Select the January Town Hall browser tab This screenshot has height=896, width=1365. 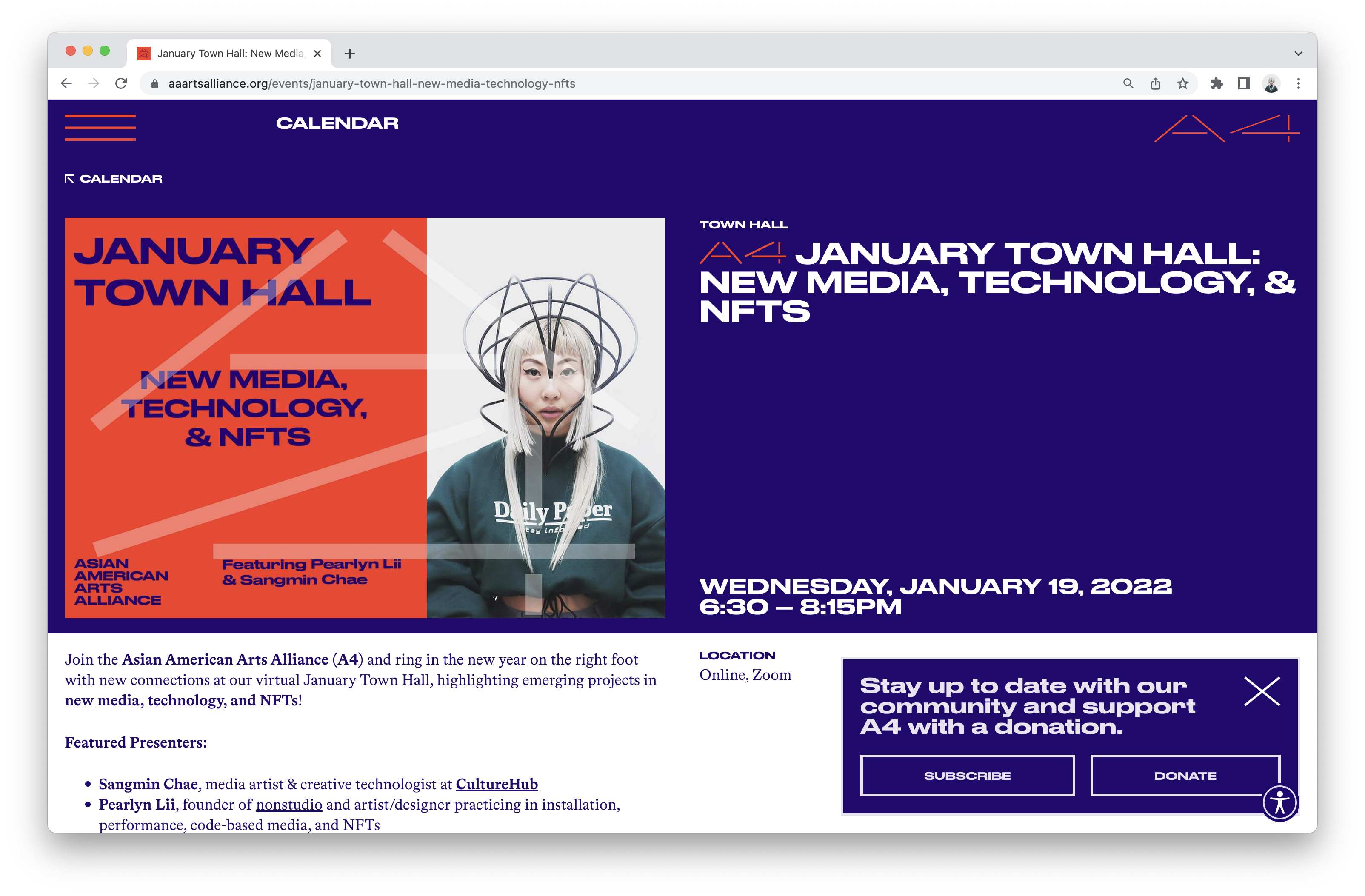tap(229, 53)
